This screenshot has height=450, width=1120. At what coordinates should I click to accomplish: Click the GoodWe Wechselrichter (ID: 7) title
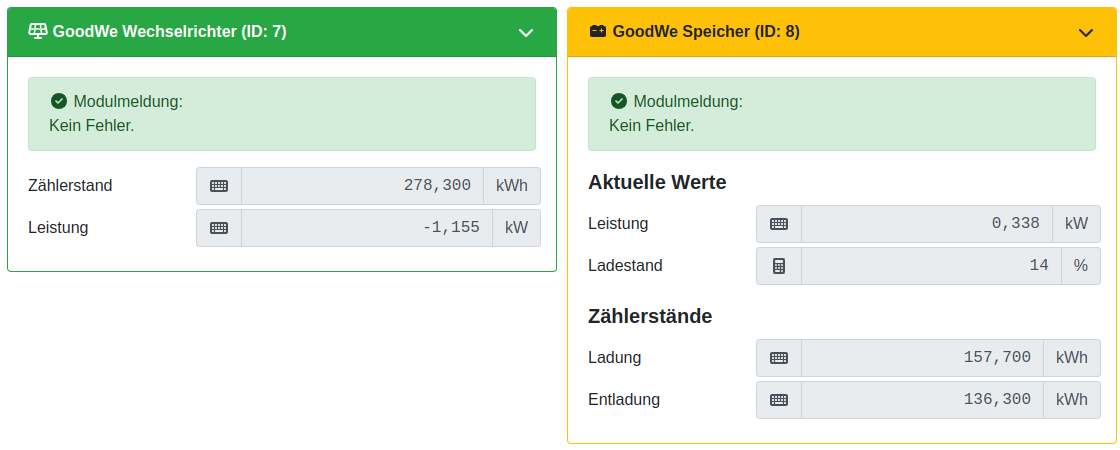tap(170, 32)
